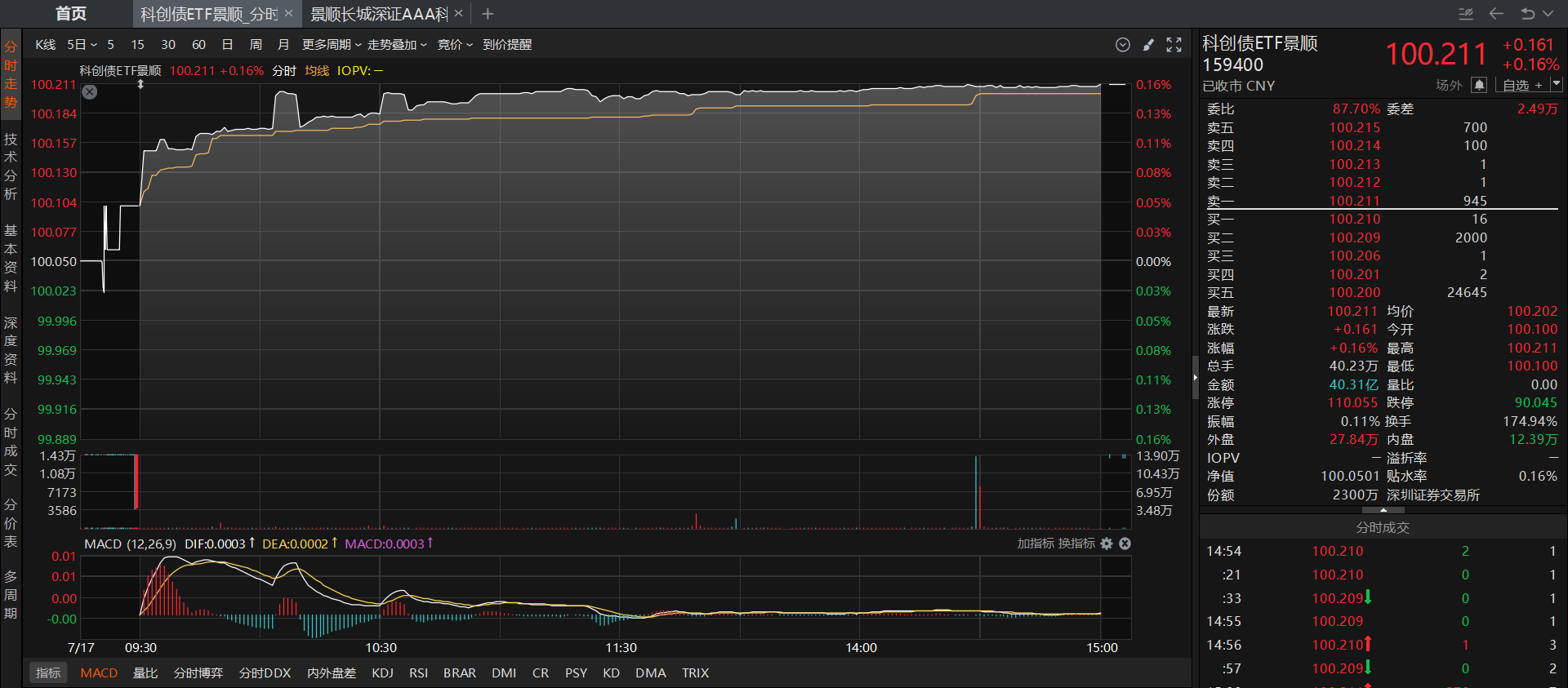Image resolution: width=1568 pixels, height=688 pixels.
Task: Expand the 走势叠加 dropdown
Action: pyautogui.click(x=397, y=45)
